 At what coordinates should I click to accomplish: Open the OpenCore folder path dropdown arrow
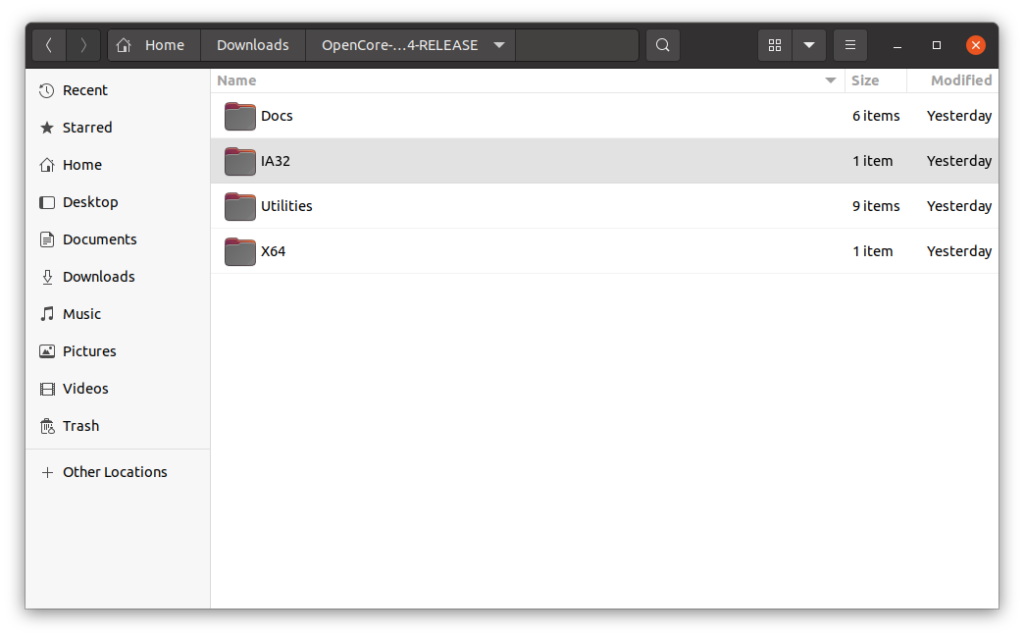pyautogui.click(x=500, y=45)
